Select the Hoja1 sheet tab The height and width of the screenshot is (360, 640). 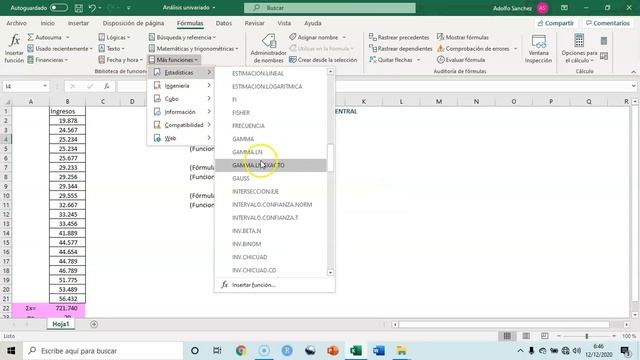(60, 324)
